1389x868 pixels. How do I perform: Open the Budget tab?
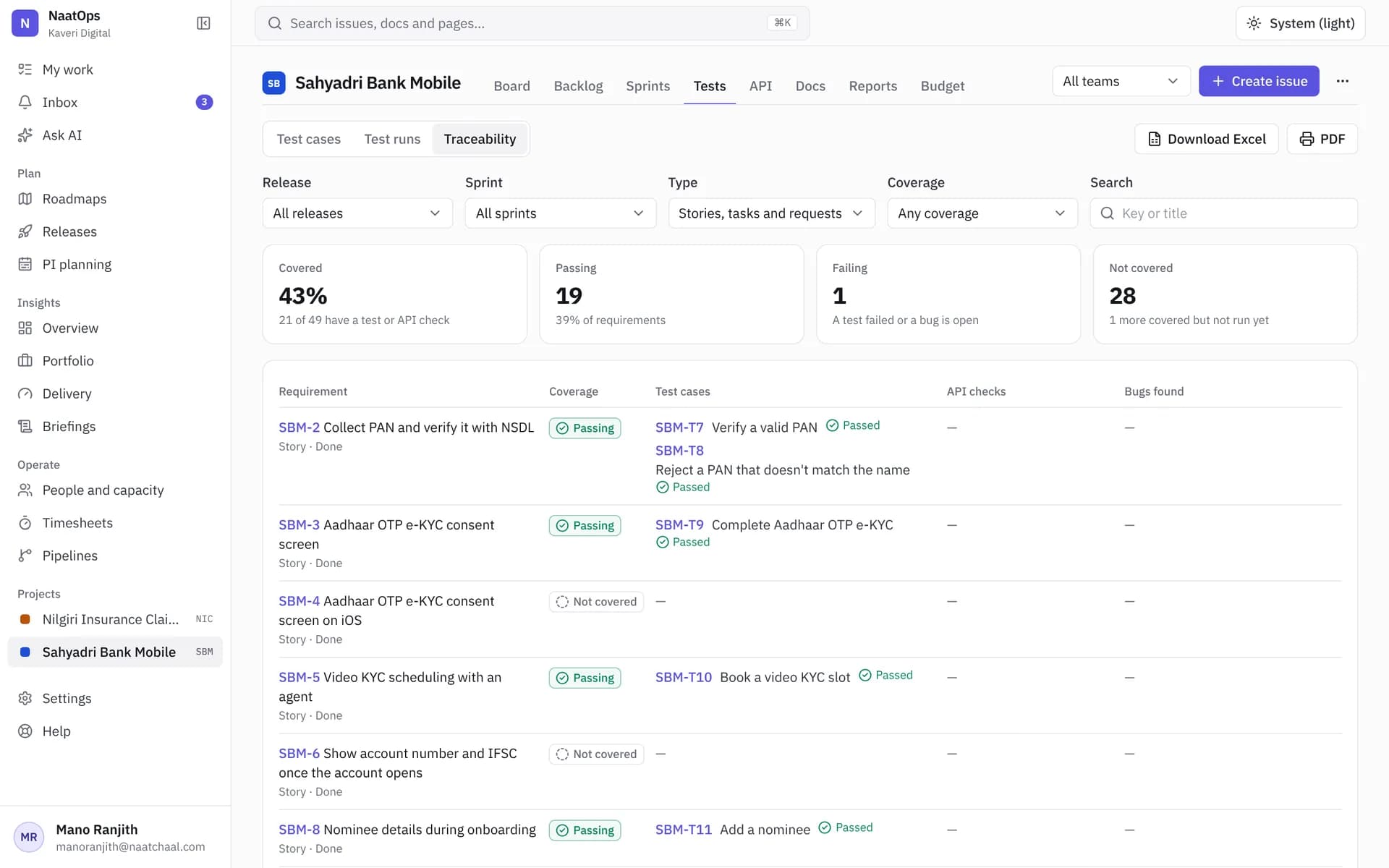pyautogui.click(x=942, y=86)
